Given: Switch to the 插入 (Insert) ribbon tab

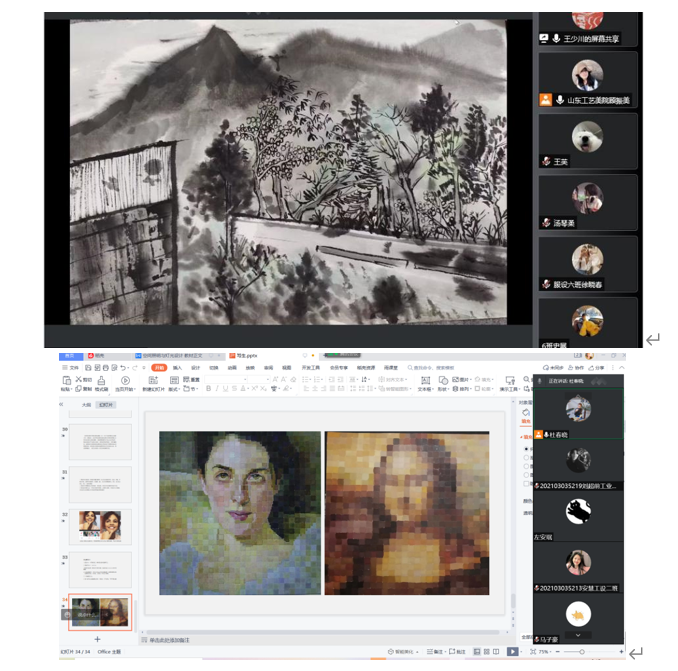Looking at the screenshot, I should (177, 368).
